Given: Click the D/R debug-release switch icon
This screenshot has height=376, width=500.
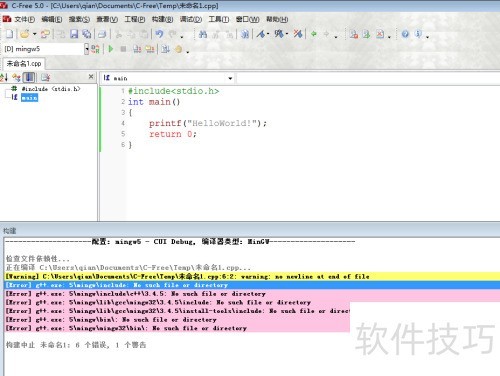Looking at the screenshot, I should [95, 49].
